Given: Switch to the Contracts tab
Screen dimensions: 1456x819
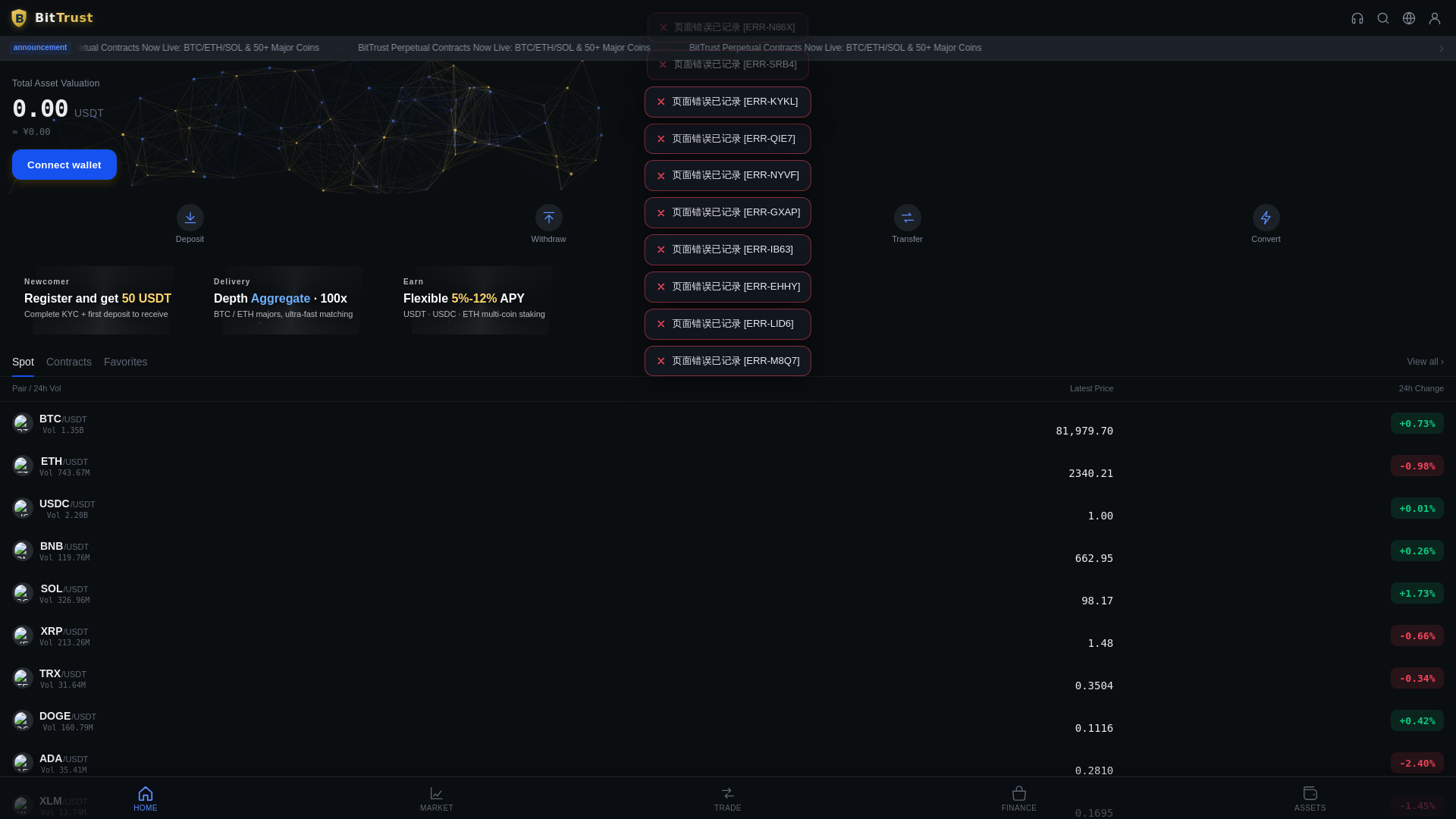Looking at the screenshot, I should click(69, 362).
